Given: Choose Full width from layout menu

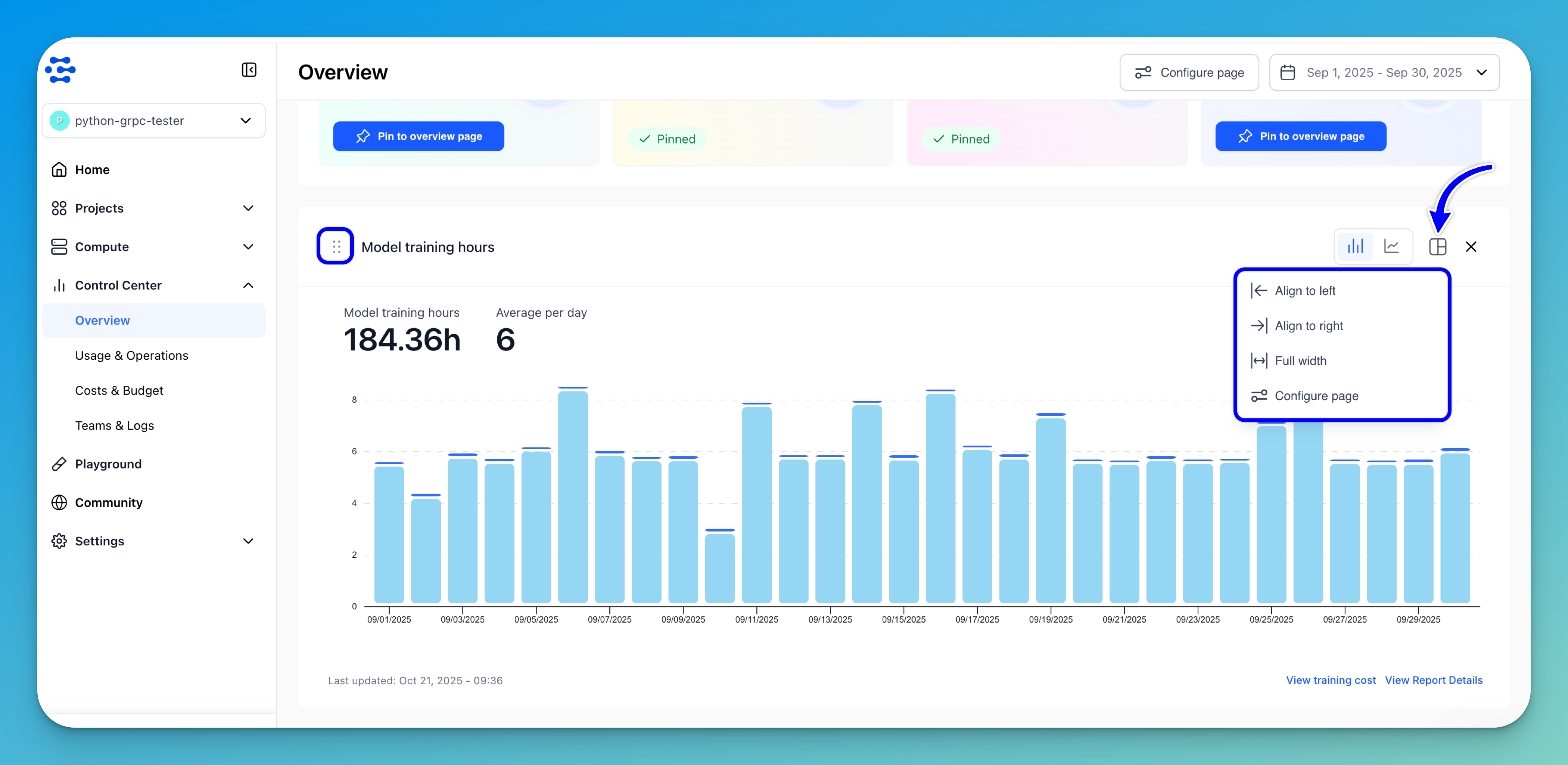Looking at the screenshot, I should 1300,360.
